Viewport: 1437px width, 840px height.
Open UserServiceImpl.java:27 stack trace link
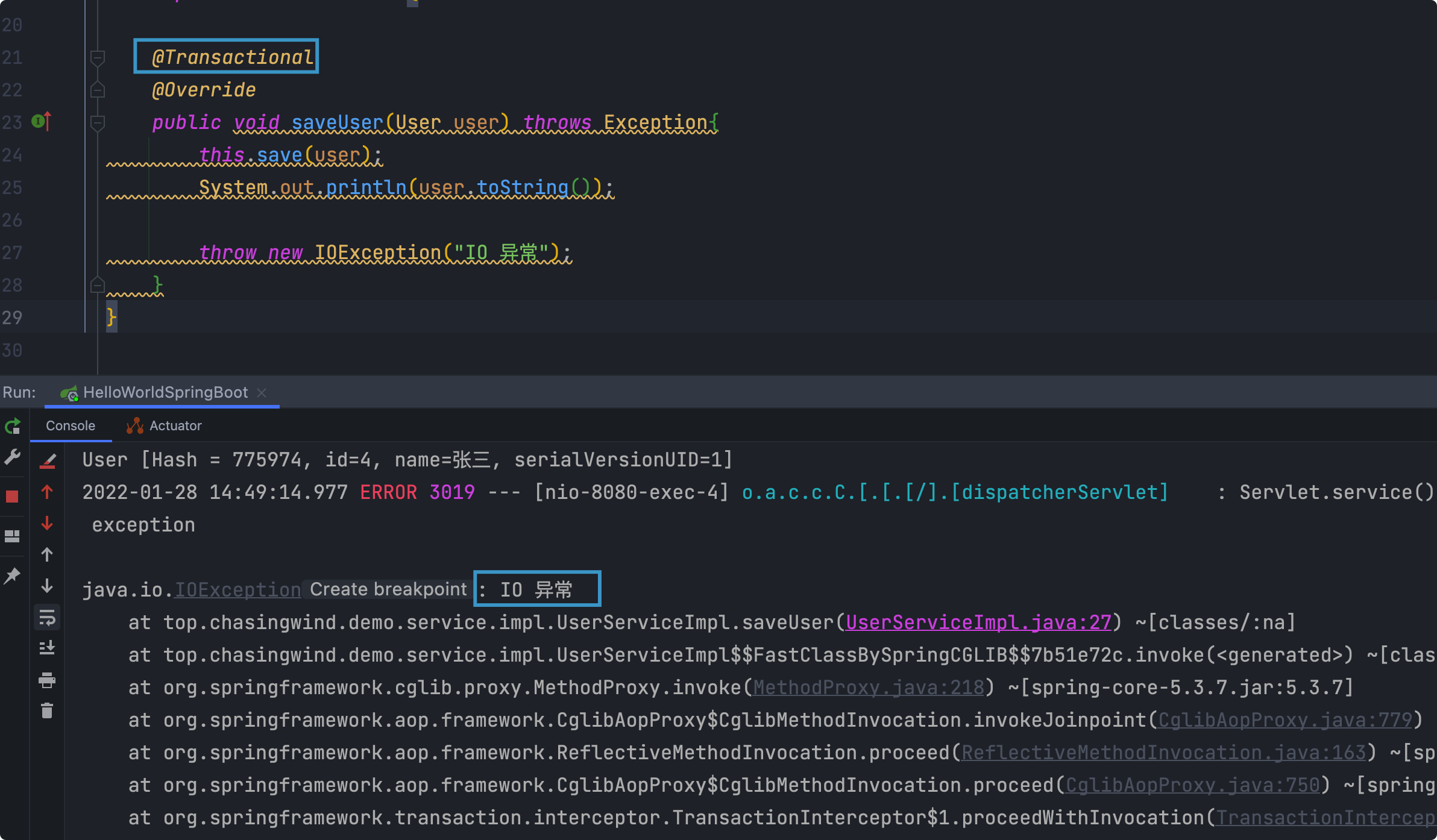point(978,622)
